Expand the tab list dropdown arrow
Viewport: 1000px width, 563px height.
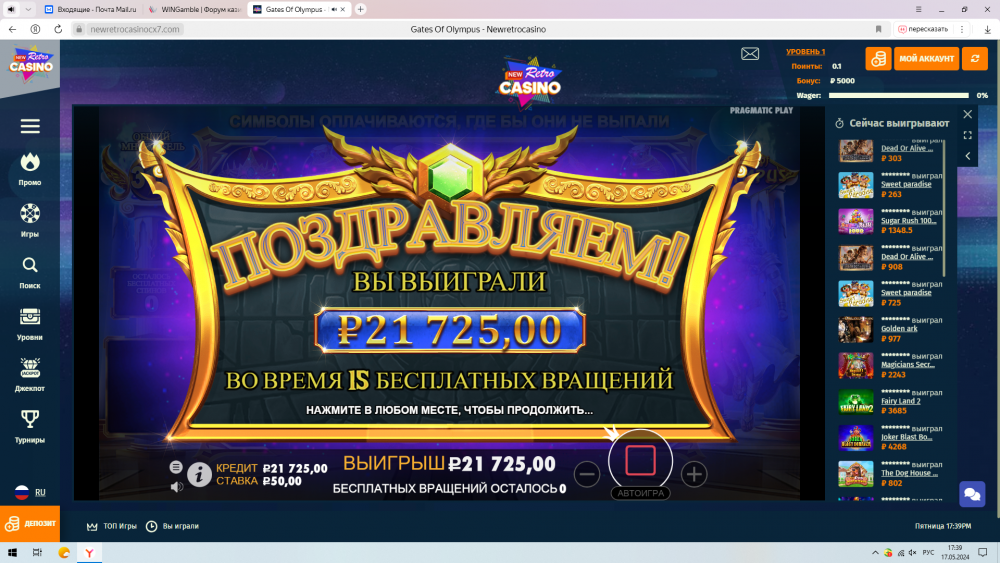28,10
